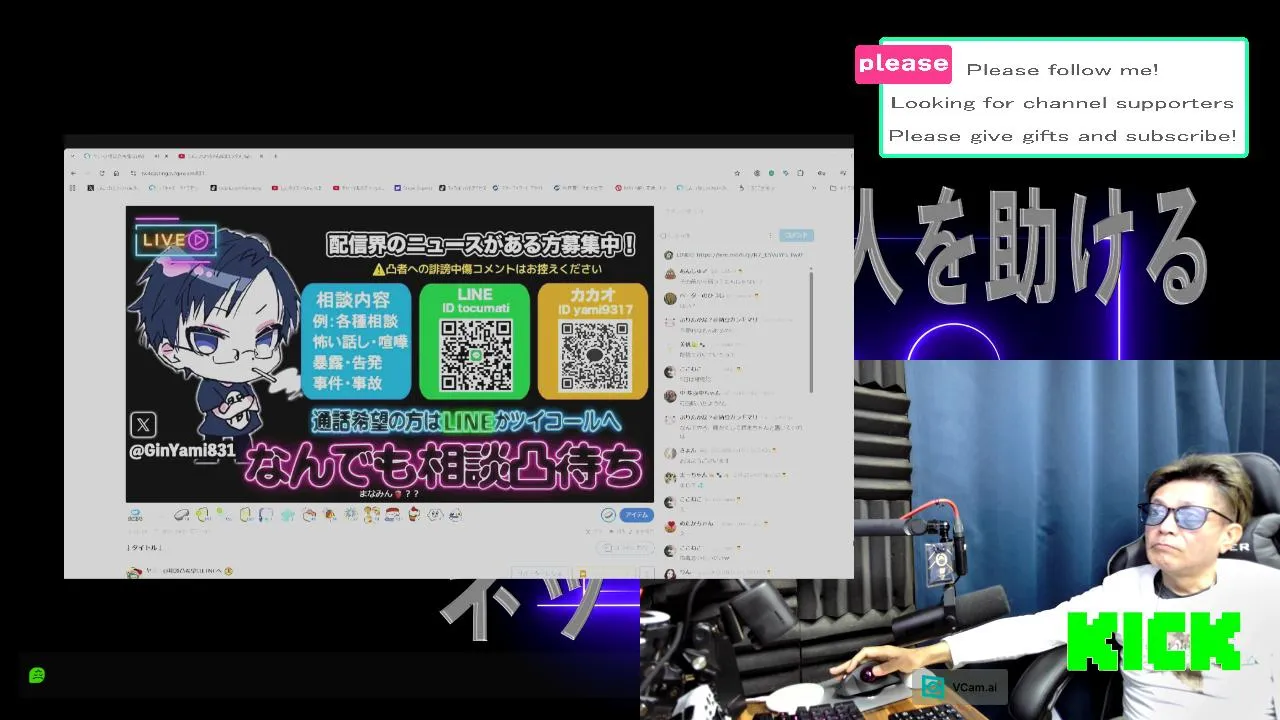Click the green chat bubble icon bottom-left
The image size is (1280, 720).
(37, 675)
